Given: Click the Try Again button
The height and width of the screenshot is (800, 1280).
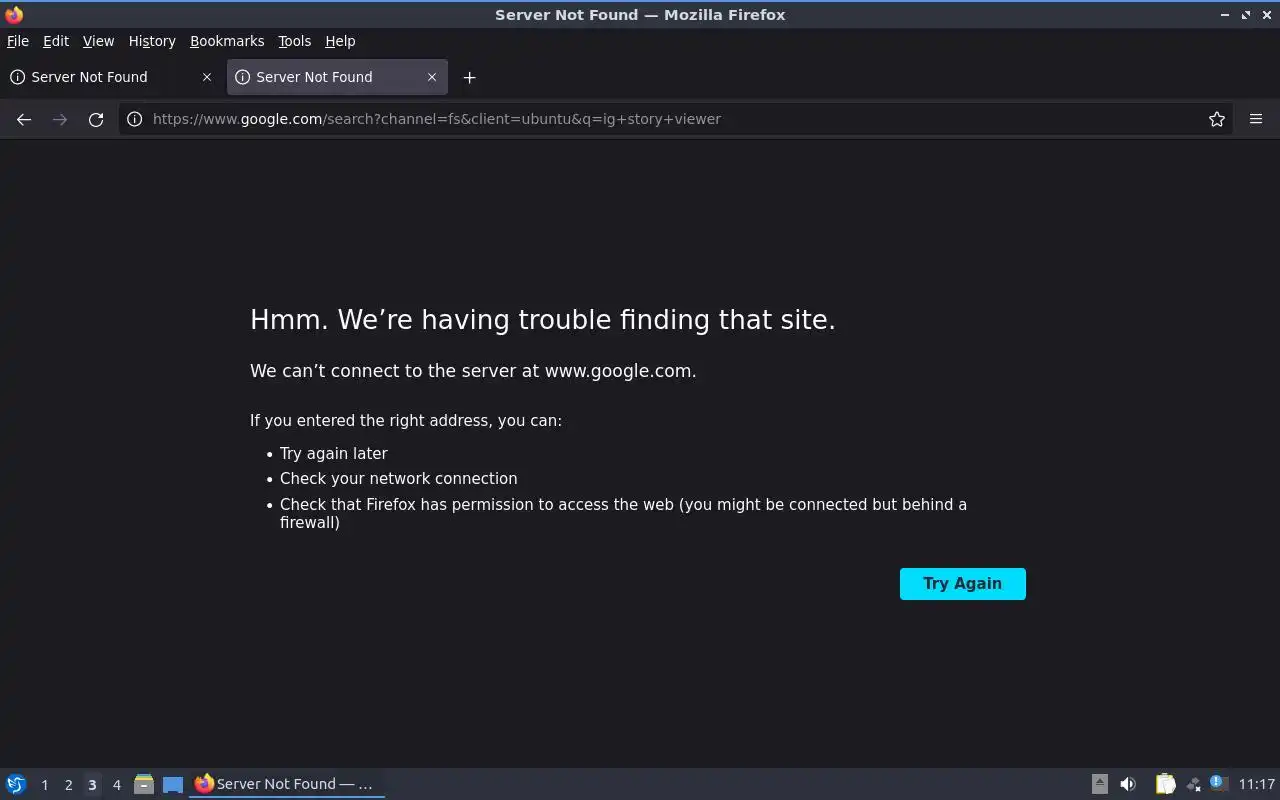Looking at the screenshot, I should [963, 584].
